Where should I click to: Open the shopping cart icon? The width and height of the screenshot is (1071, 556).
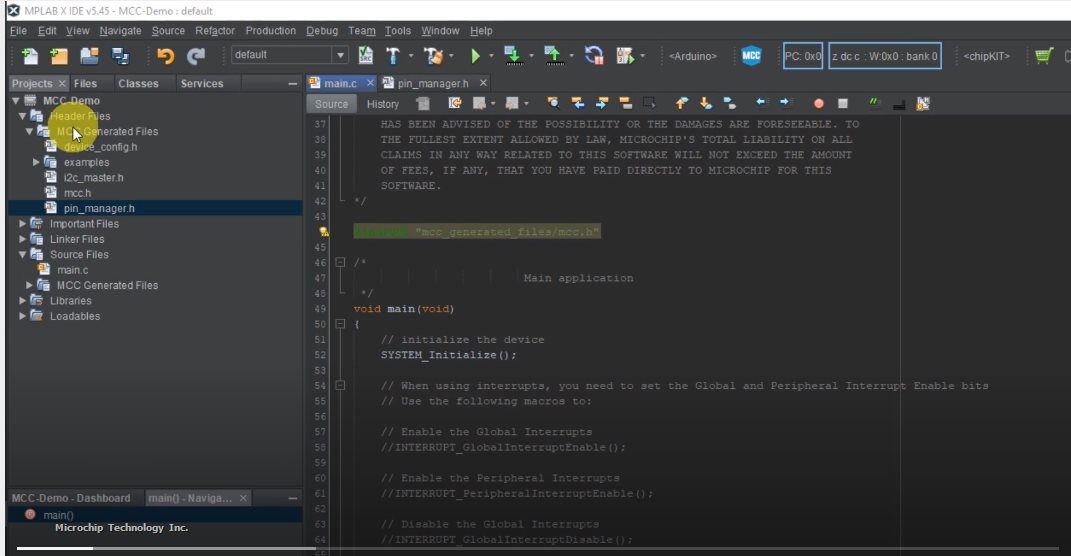1044,56
